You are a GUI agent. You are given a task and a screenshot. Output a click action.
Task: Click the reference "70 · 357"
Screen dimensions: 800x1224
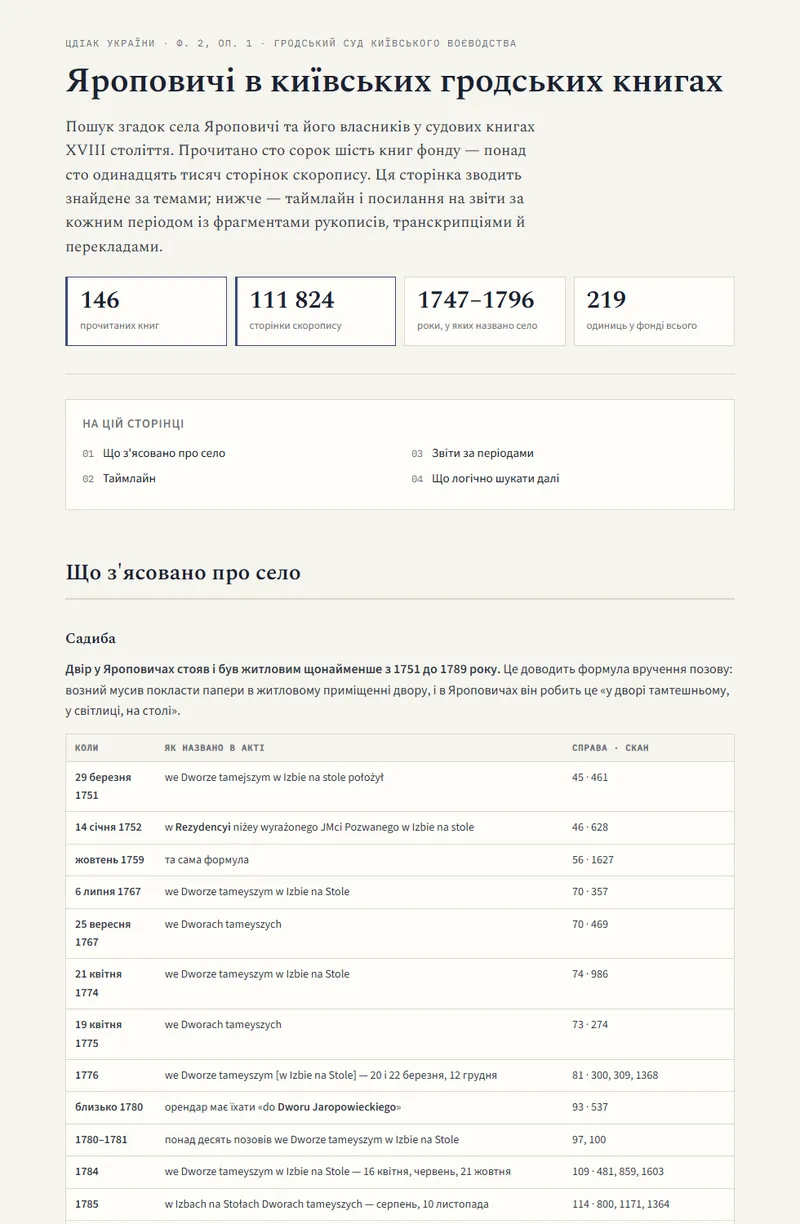(590, 891)
